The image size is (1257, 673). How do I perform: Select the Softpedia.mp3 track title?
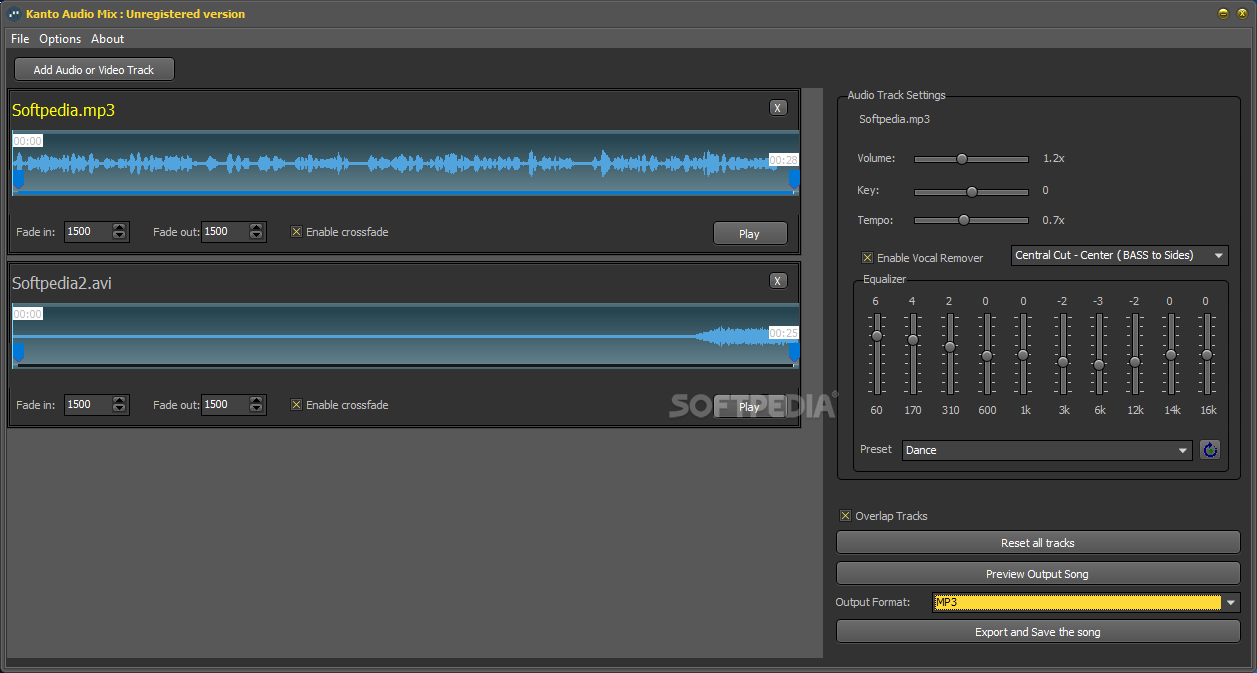coord(63,110)
